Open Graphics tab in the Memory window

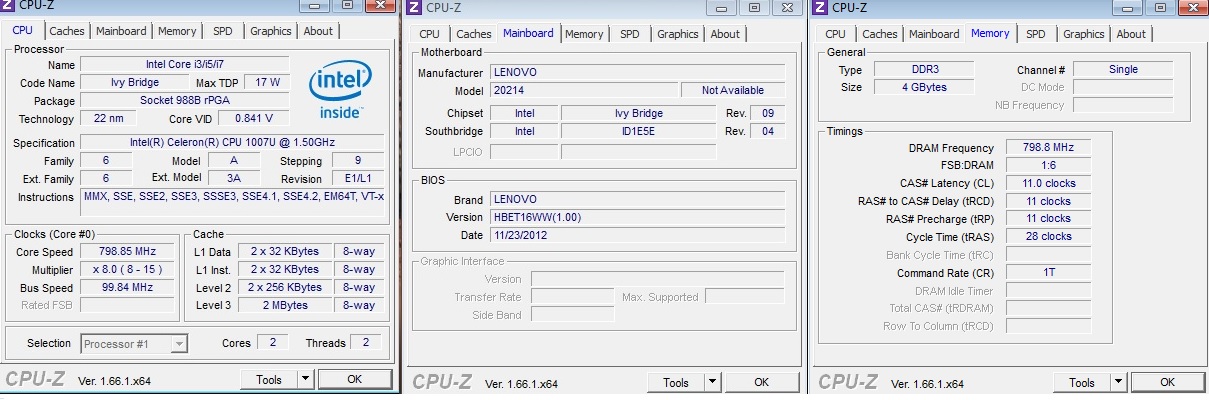pyautogui.click(x=1083, y=34)
